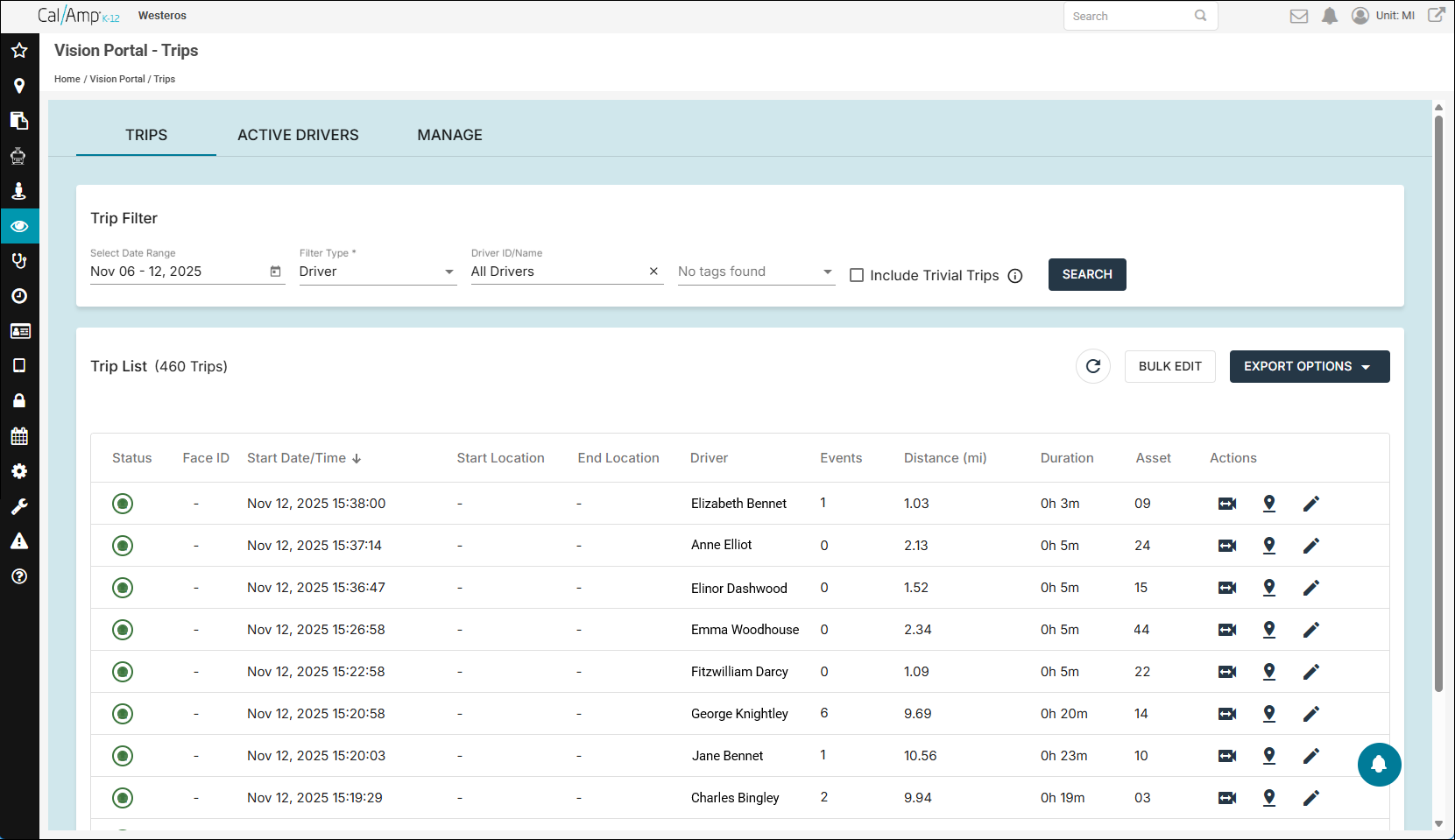Click the Driver column header

coord(709,458)
